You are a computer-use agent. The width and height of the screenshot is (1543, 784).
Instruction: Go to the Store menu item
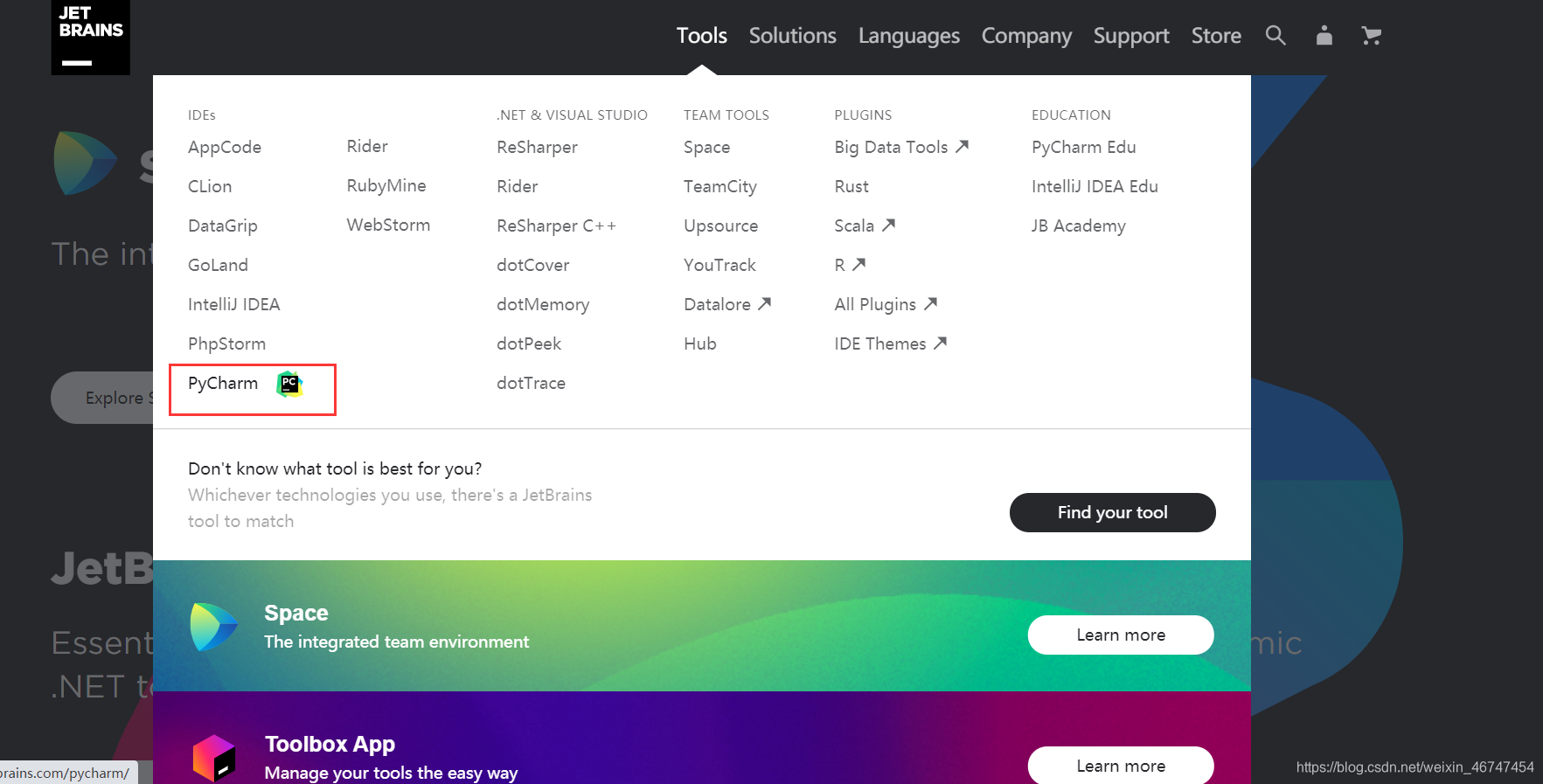(1216, 36)
